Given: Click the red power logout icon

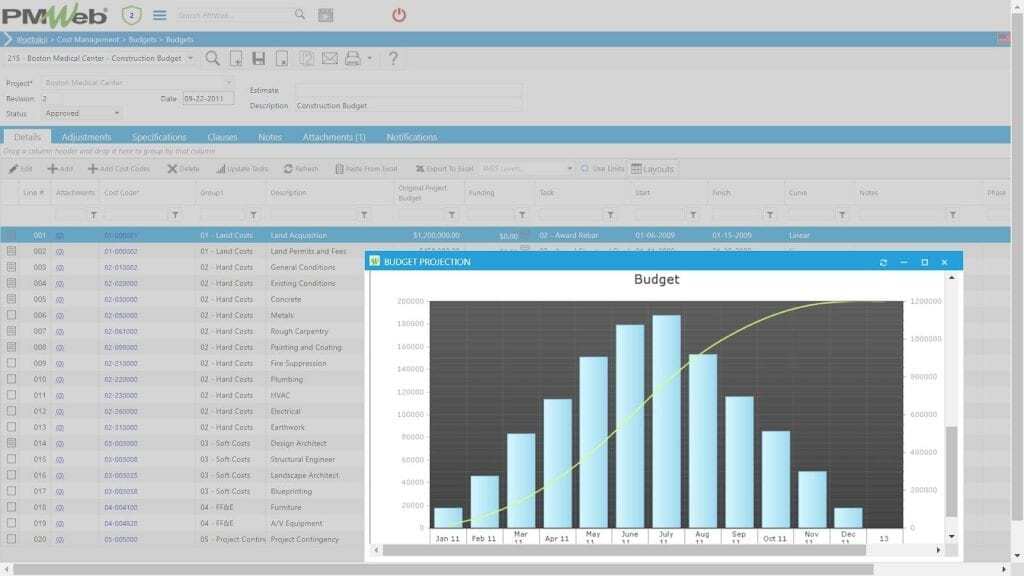Looking at the screenshot, I should point(399,15).
